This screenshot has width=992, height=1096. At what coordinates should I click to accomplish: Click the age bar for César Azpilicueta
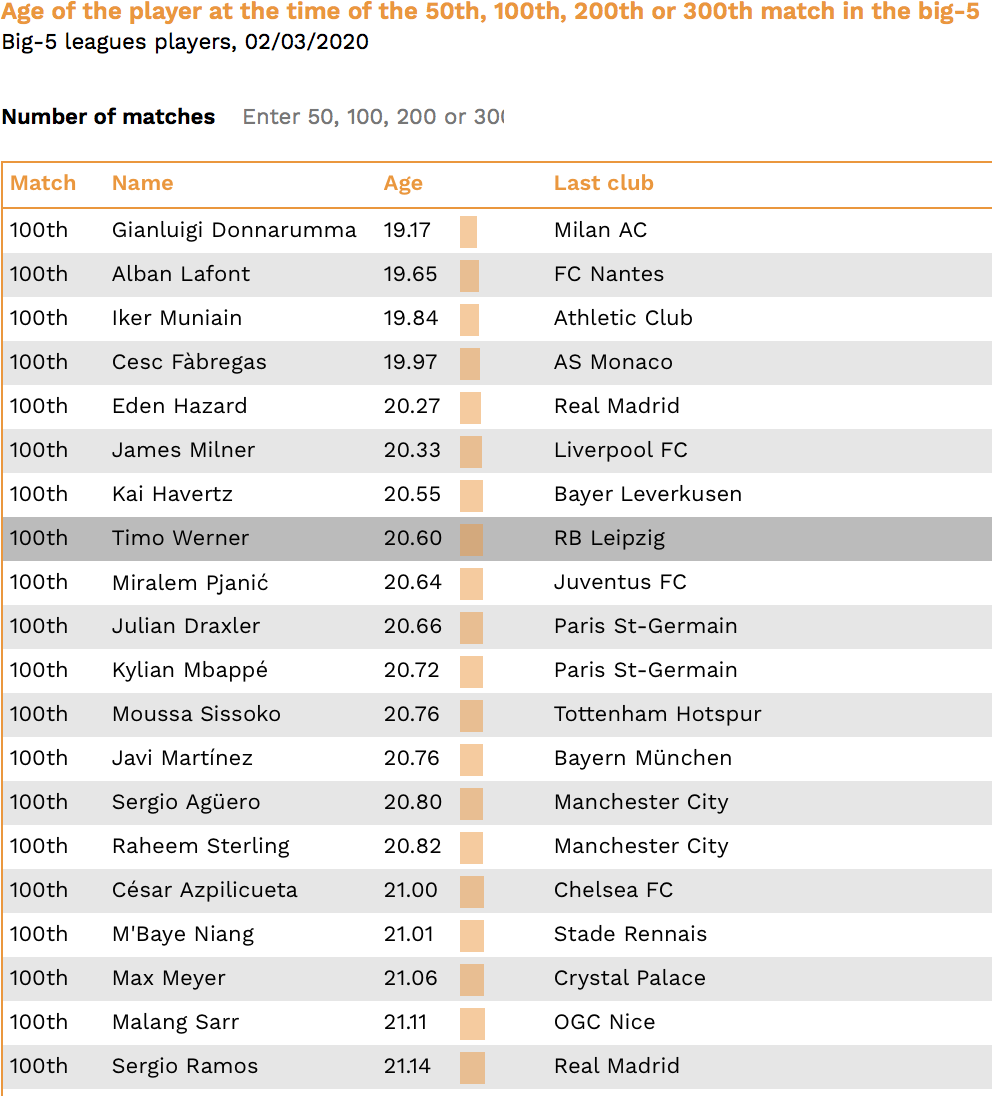tap(472, 891)
